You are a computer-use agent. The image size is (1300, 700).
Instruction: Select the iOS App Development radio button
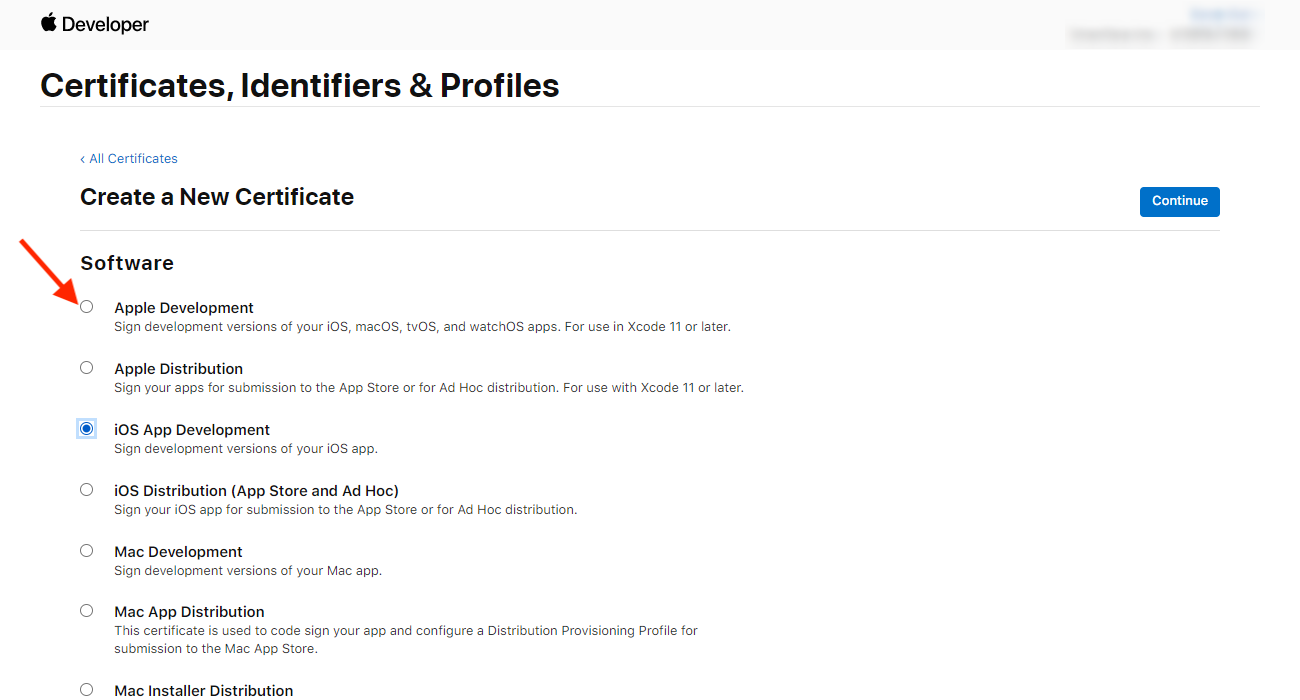click(x=87, y=429)
